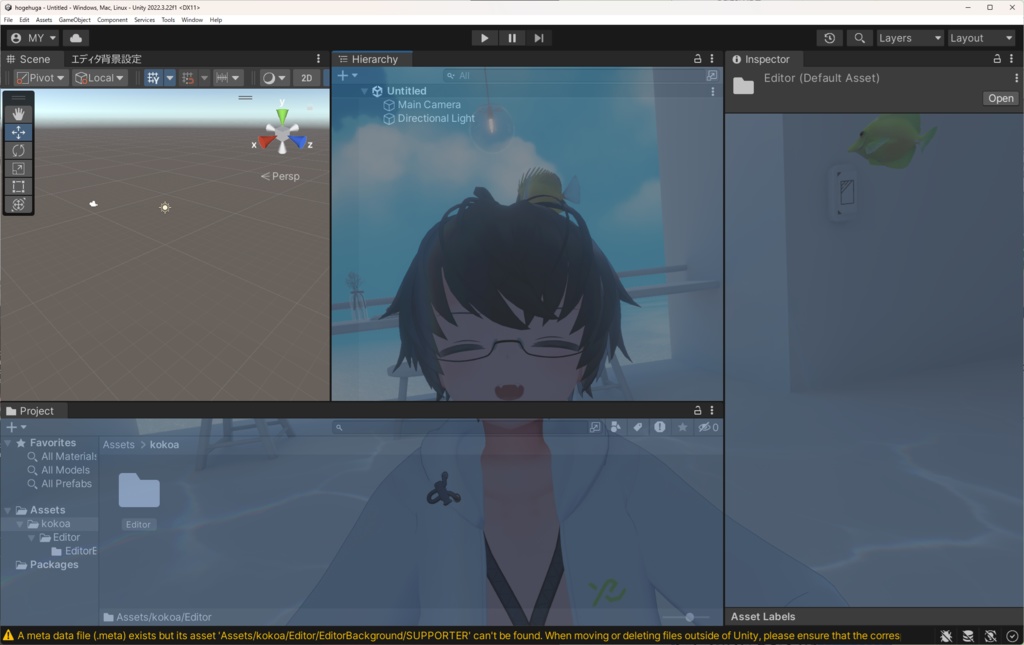Collapse the Untitled scene in the Hierarchy
The width and height of the screenshot is (1024, 645).
tap(364, 90)
